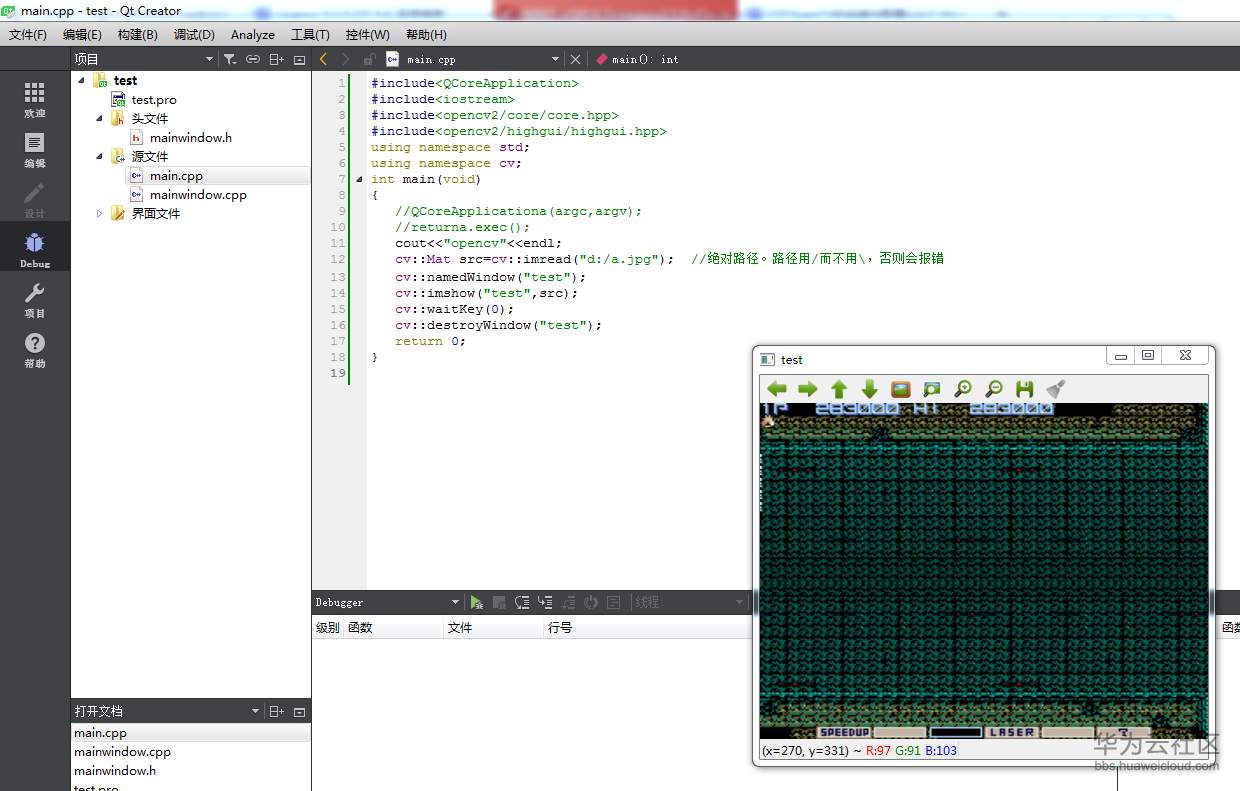The image size is (1240, 791).
Task: Open the Widgets(W) menu
Action: [x=368, y=34]
